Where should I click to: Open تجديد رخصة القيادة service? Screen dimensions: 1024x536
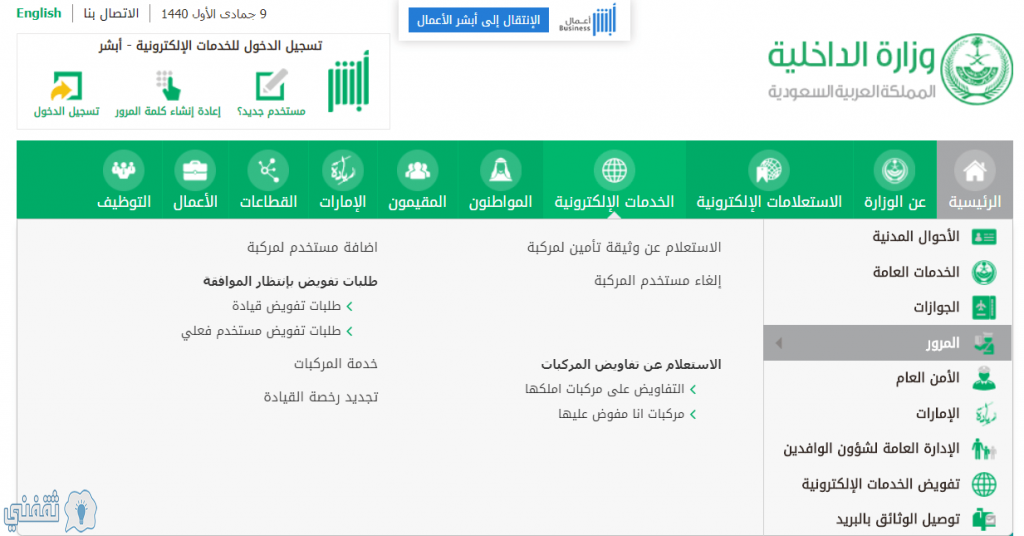[321, 397]
